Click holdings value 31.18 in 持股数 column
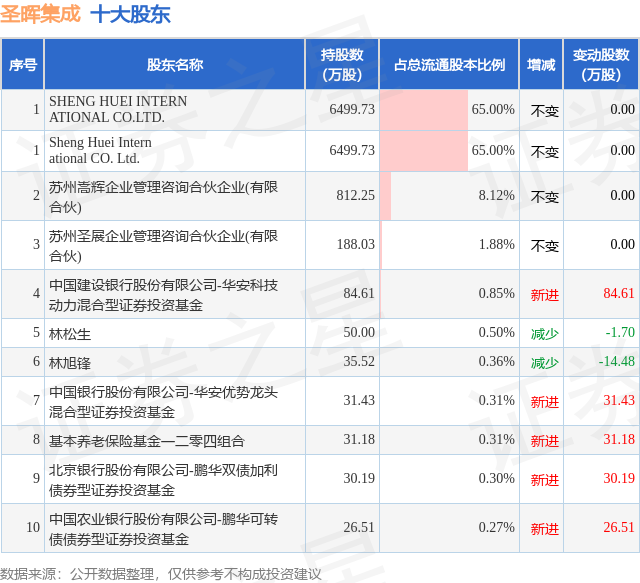Viewport: 640px width, 583px height. [358, 439]
